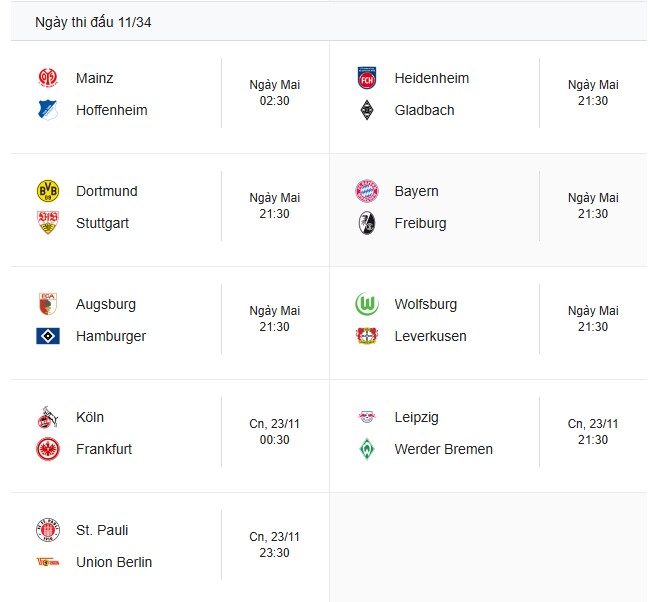Click the Heidenheim FCH crest
This screenshot has width=650, height=602.
(366, 78)
